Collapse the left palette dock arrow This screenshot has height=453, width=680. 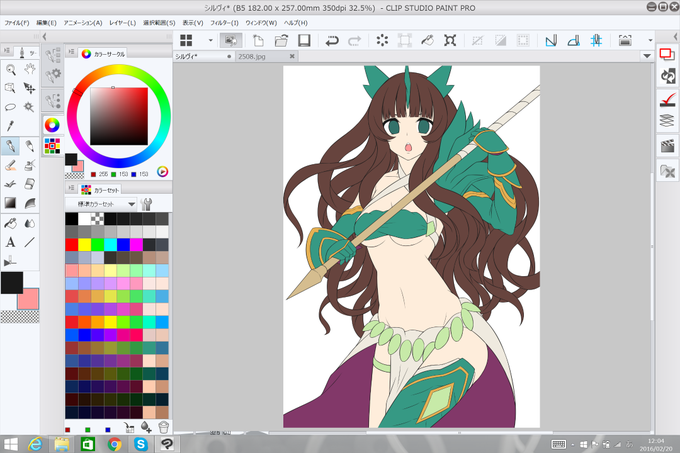click(x=44, y=37)
